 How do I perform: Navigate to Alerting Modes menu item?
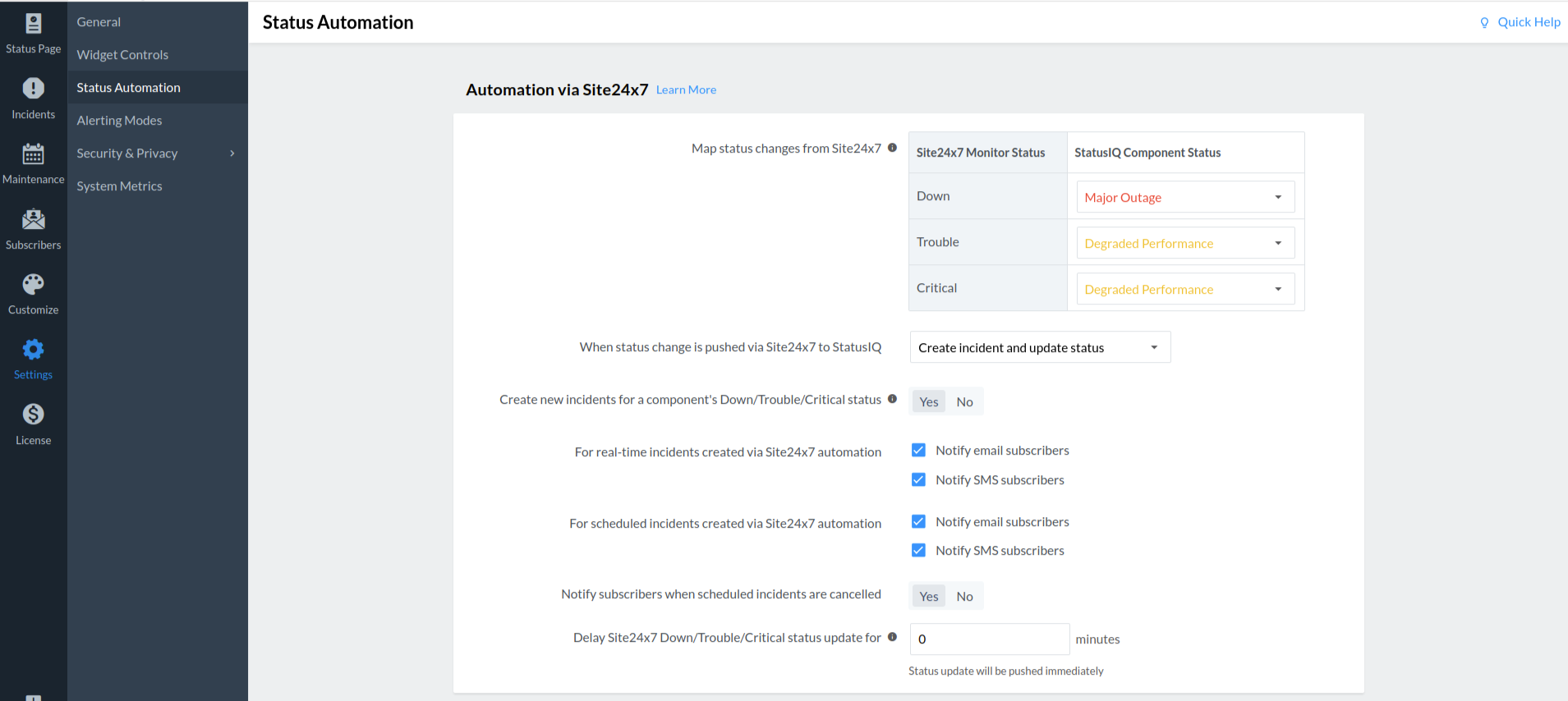pos(119,121)
